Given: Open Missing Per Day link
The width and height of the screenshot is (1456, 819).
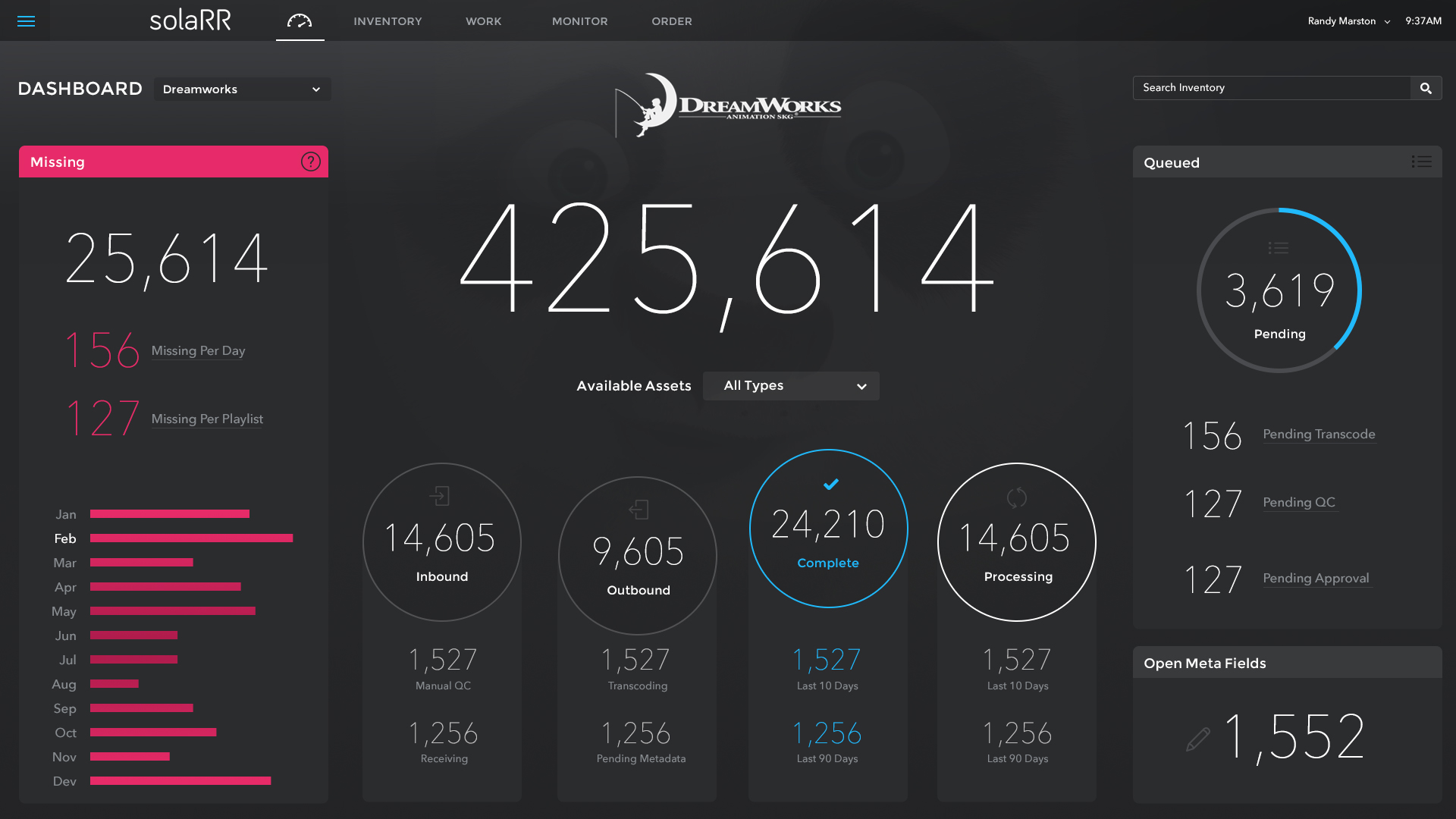Looking at the screenshot, I should point(198,351).
